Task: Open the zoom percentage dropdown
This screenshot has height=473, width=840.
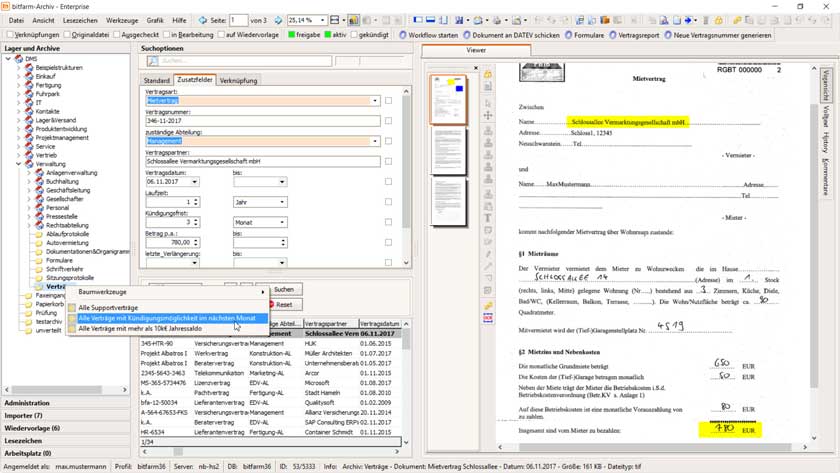Action: (x=322, y=20)
